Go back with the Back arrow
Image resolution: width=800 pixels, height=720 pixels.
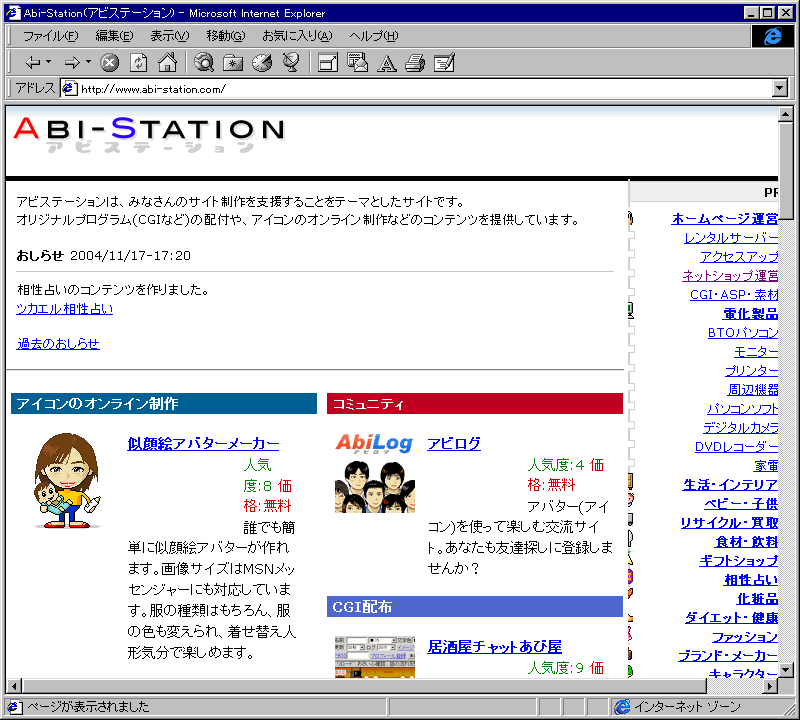pos(33,63)
